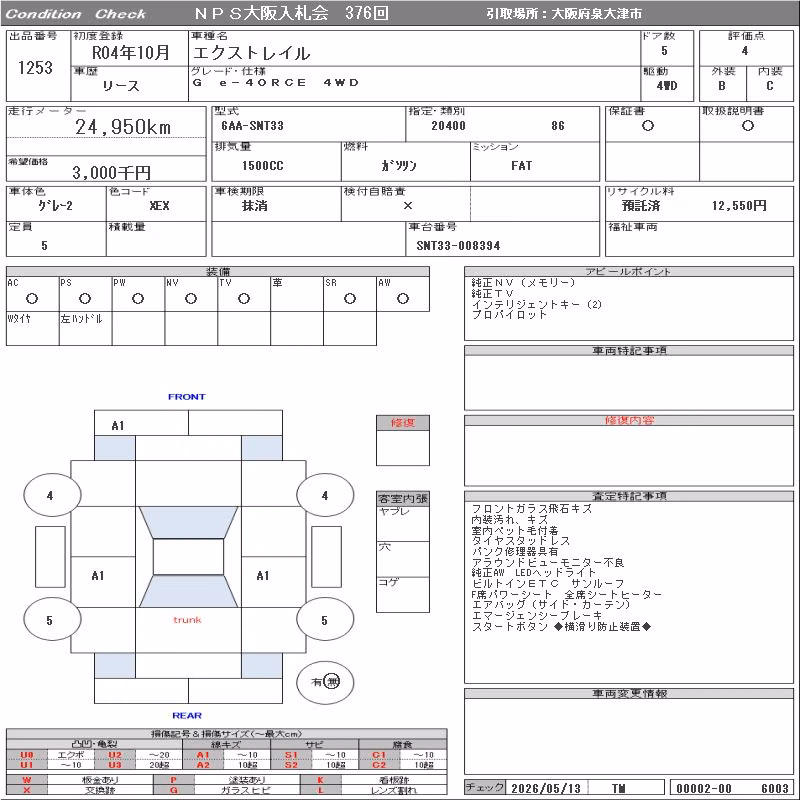Click the trunk label on car diagram
Image resolution: width=800 pixels, height=800 pixels.
click(187, 620)
